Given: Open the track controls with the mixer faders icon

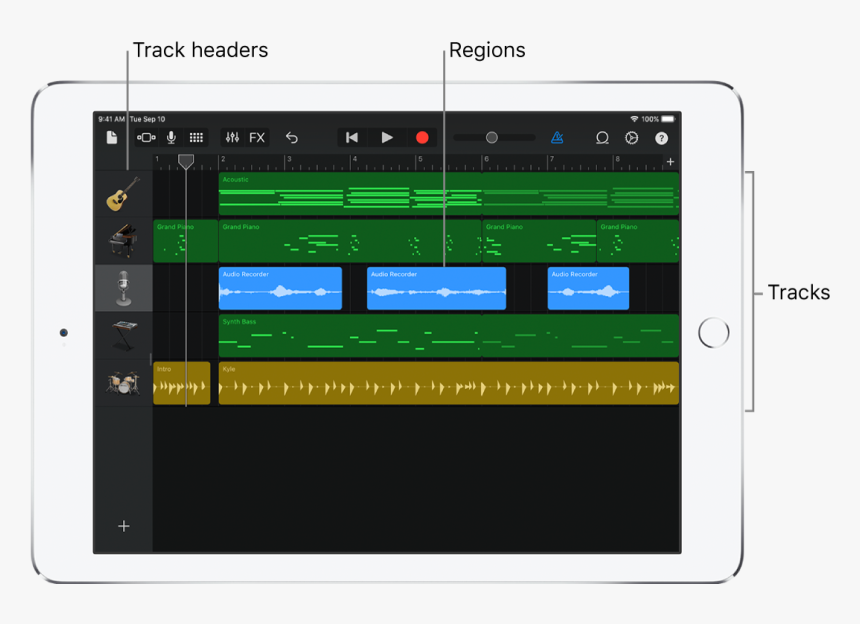Looking at the screenshot, I should (x=232, y=137).
